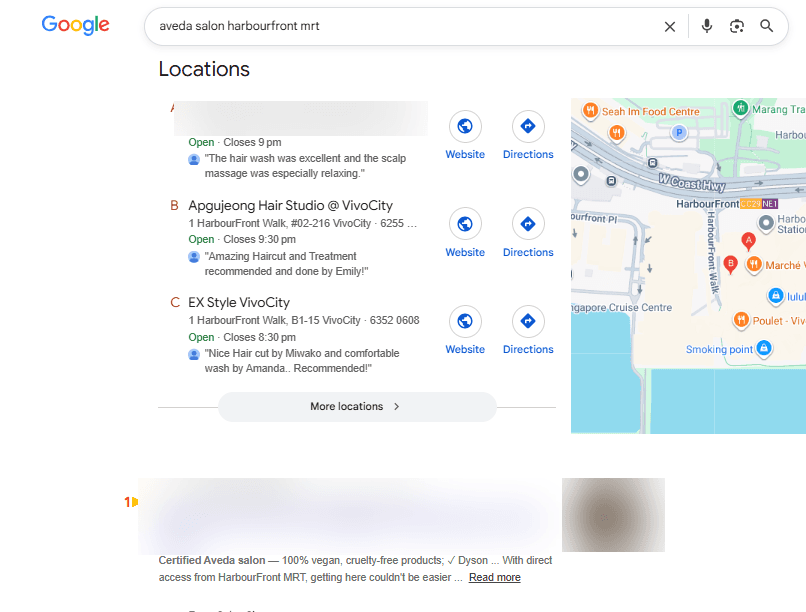Viewport: 806px width, 612px height.
Task: Expand More locations button
Action: point(357,406)
